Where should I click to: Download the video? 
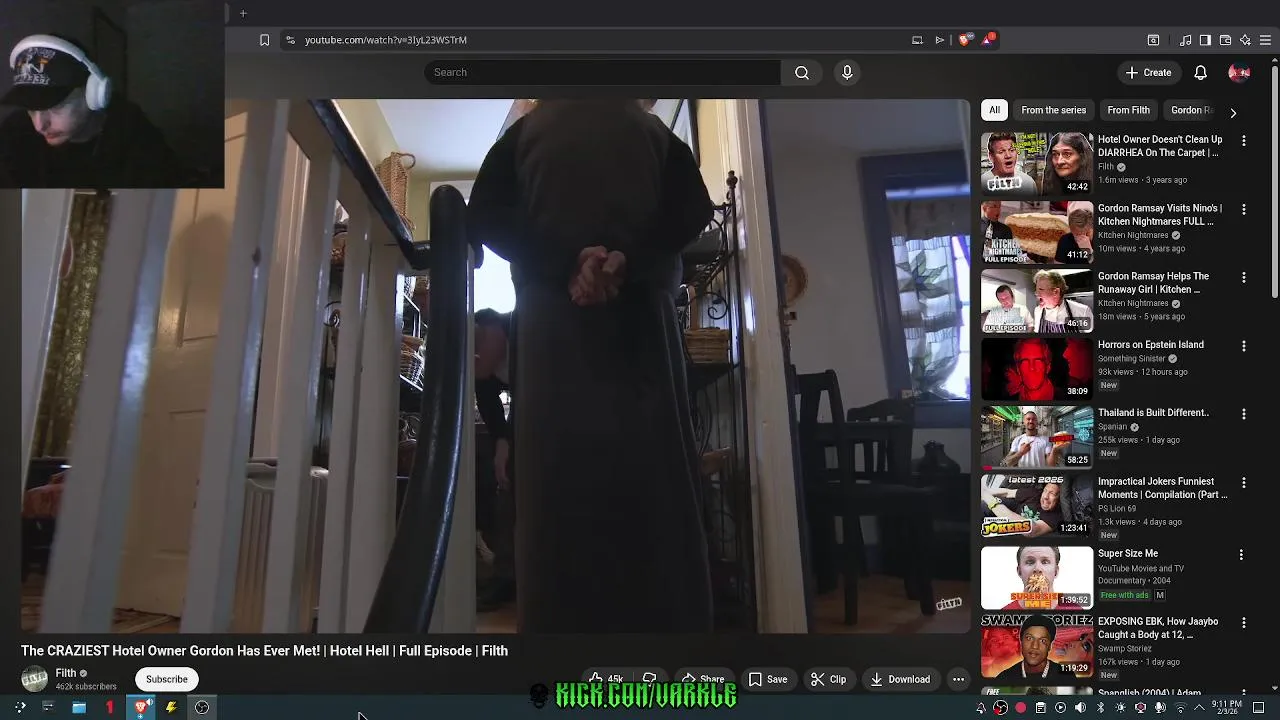coord(900,679)
